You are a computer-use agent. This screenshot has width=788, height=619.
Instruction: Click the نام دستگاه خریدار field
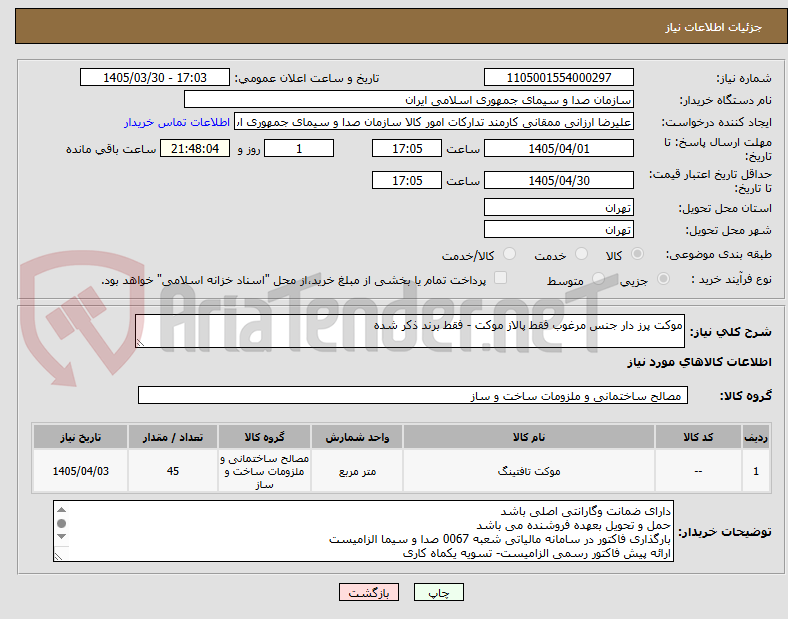tap(409, 99)
